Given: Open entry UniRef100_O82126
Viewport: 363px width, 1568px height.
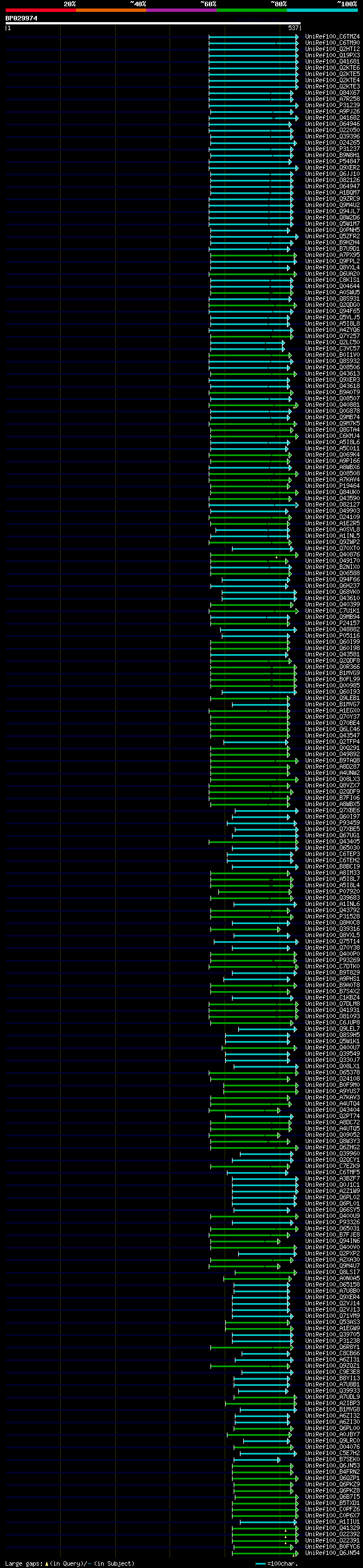Looking at the screenshot, I should 332,180.
